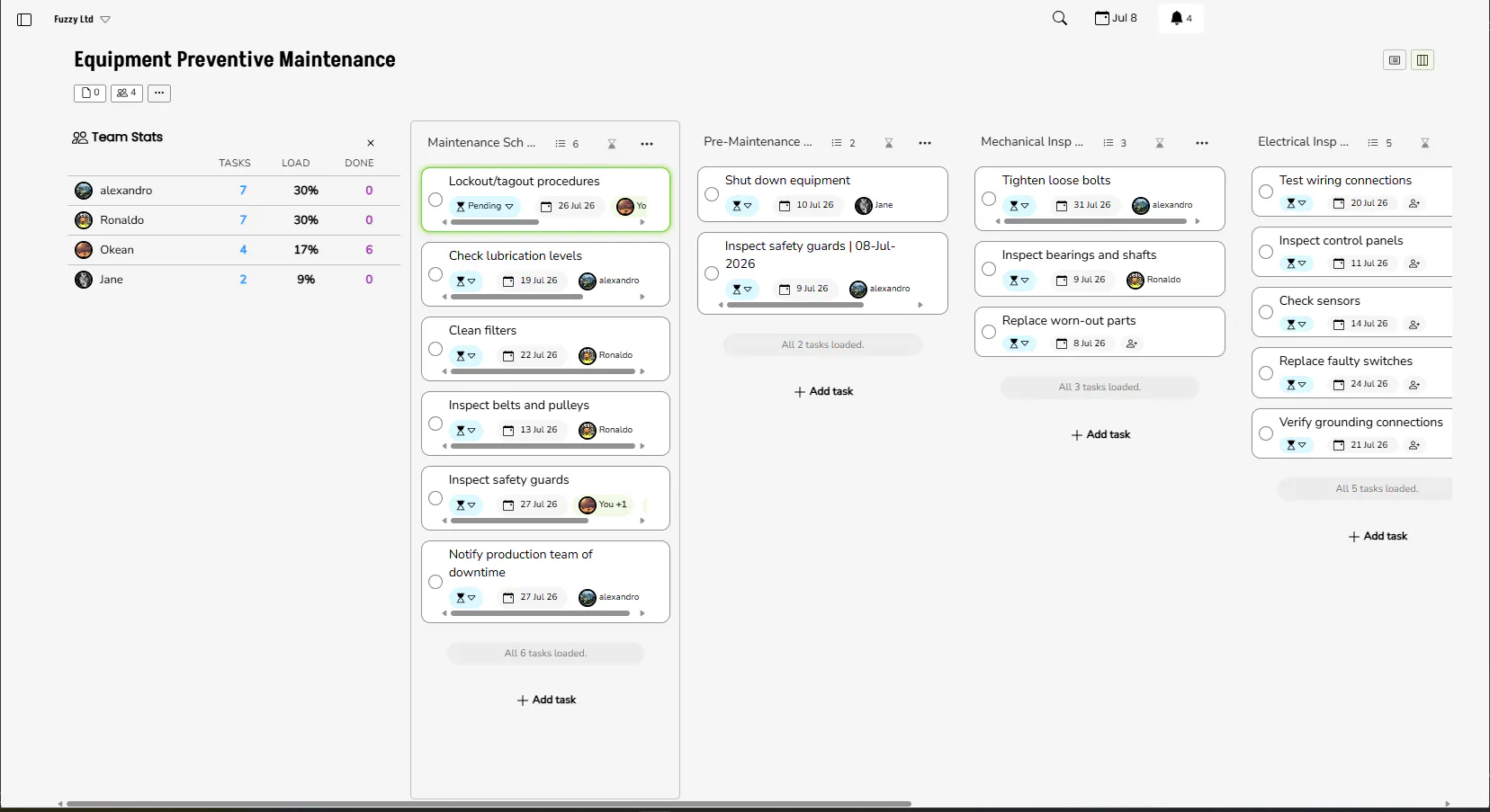Click the hourglass icon in Mechanical Insp column
The image size is (1490, 812).
pos(1160,143)
